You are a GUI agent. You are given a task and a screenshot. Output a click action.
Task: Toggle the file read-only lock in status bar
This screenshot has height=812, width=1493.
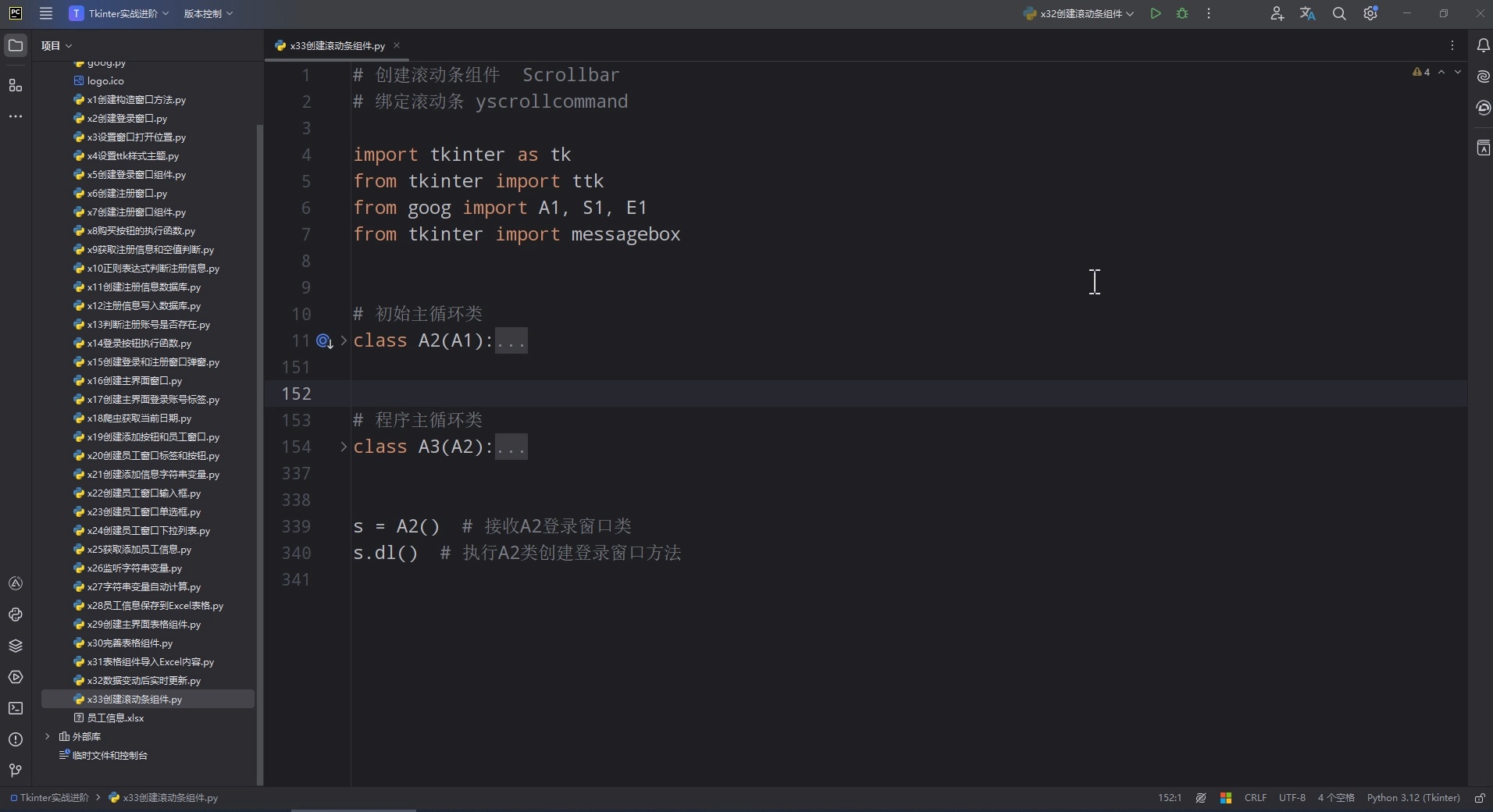tap(1480, 798)
